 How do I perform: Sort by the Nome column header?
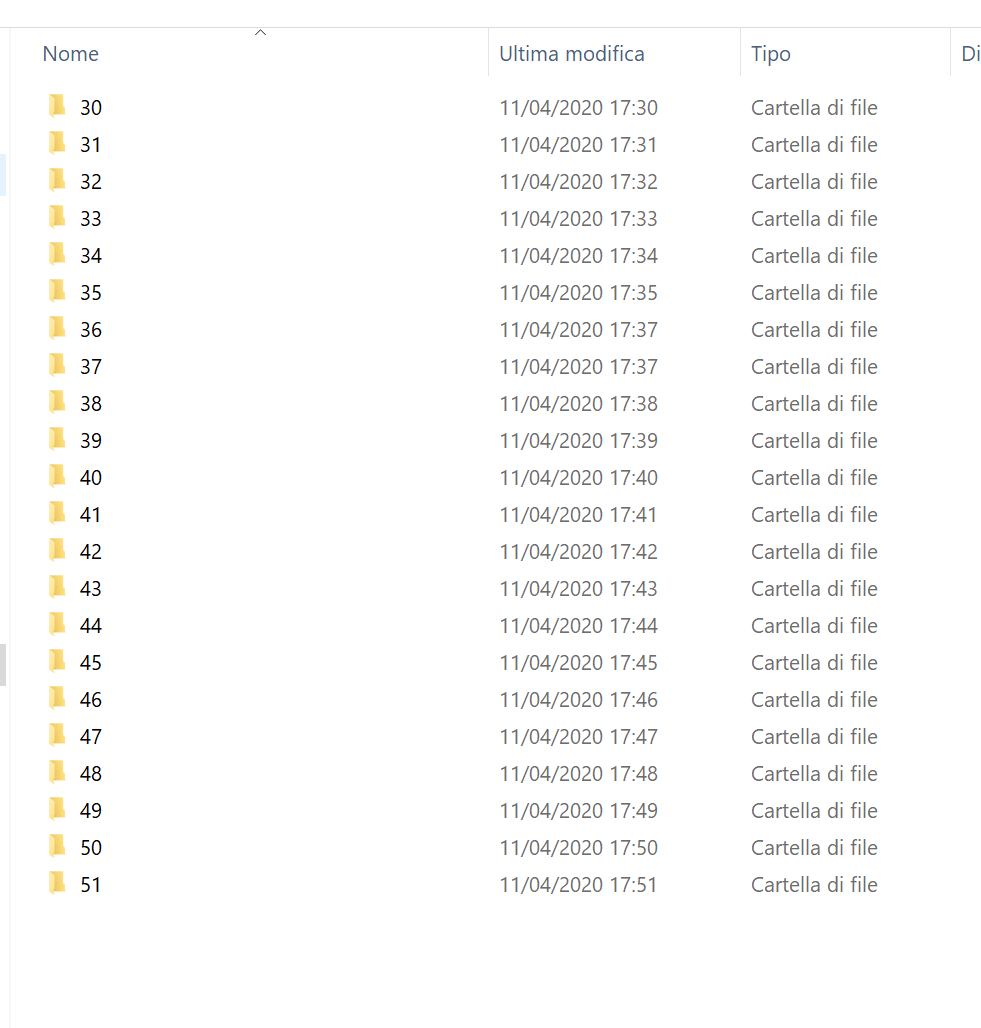[x=71, y=54]
